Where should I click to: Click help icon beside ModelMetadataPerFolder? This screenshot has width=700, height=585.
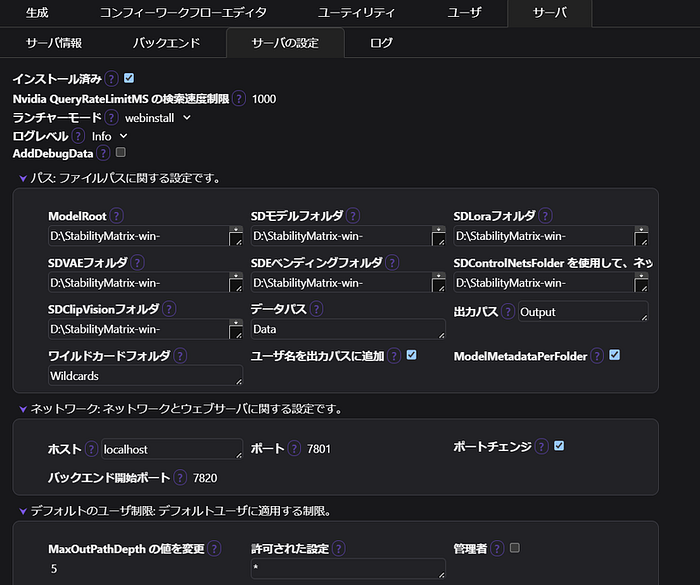(x=597, y=356)
